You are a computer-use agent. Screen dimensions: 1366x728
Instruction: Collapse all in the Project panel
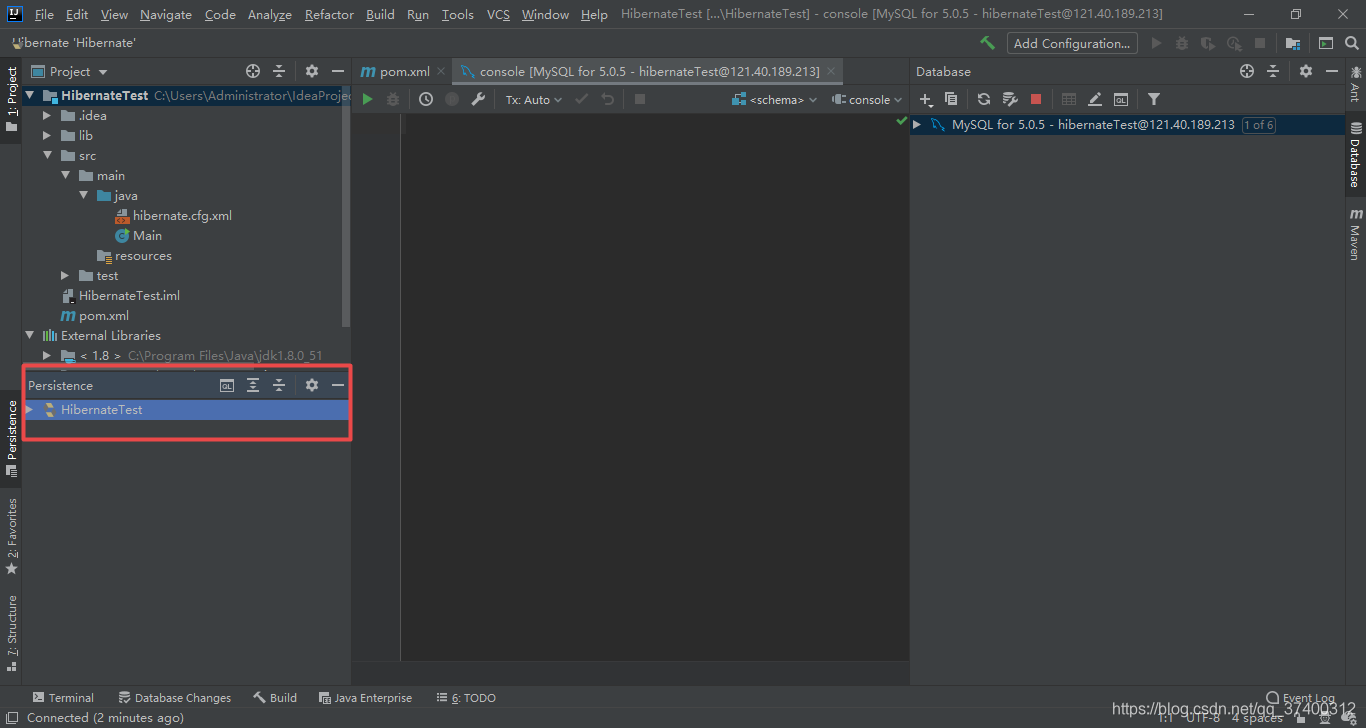click(279, 71)
